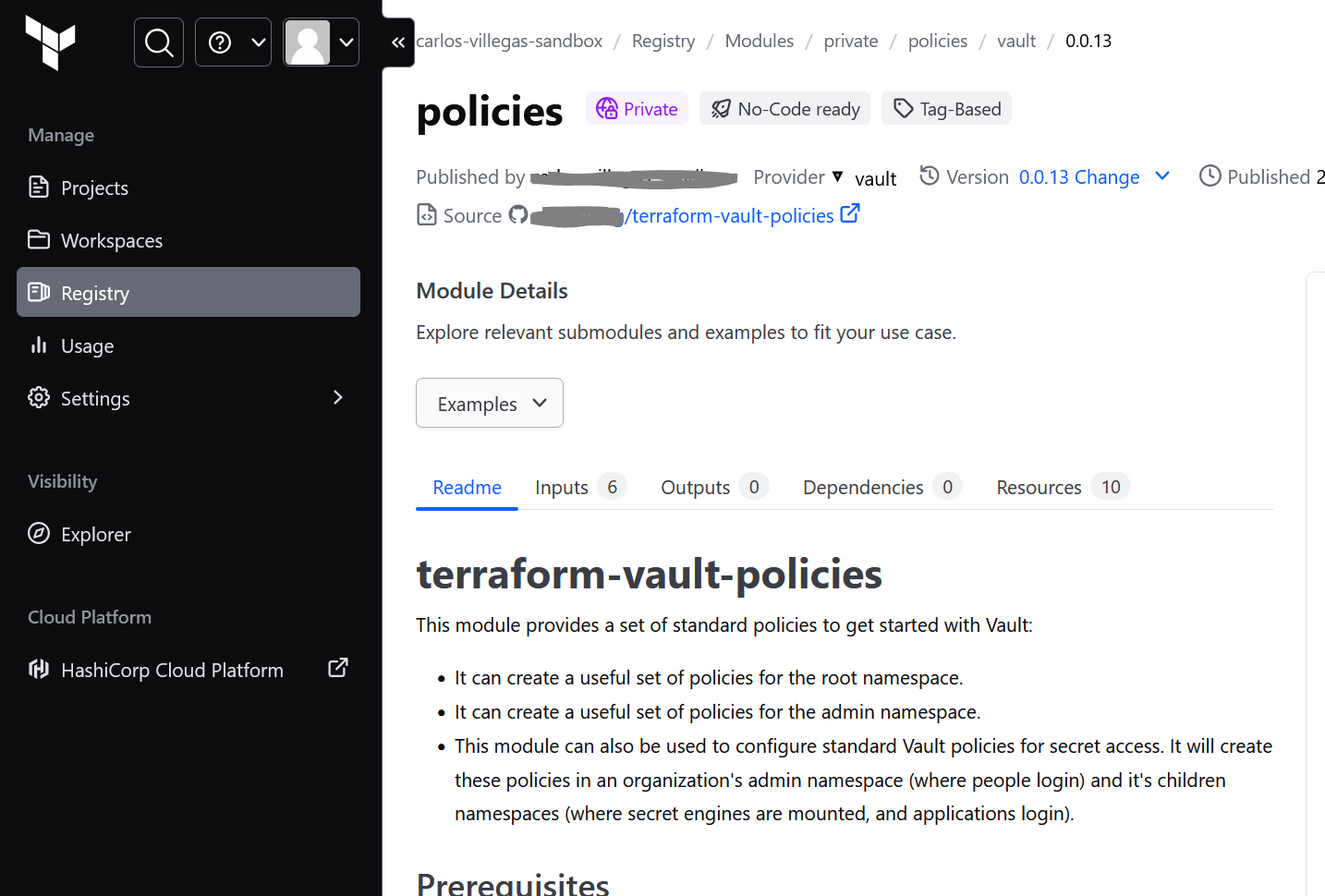The width and height of the screenshot is (1325, 896).
Task: Open the user avatar account menu
Action: pyautogui.click(x=321, y=42)
